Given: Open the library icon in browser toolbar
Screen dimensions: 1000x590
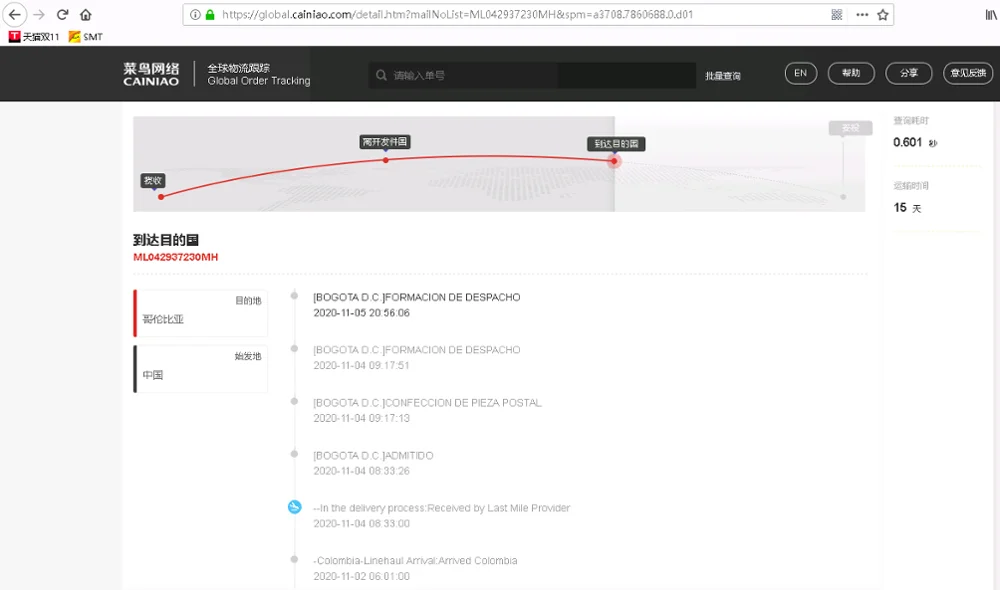Looking at the screenshot, I should (x=991, y=14).
